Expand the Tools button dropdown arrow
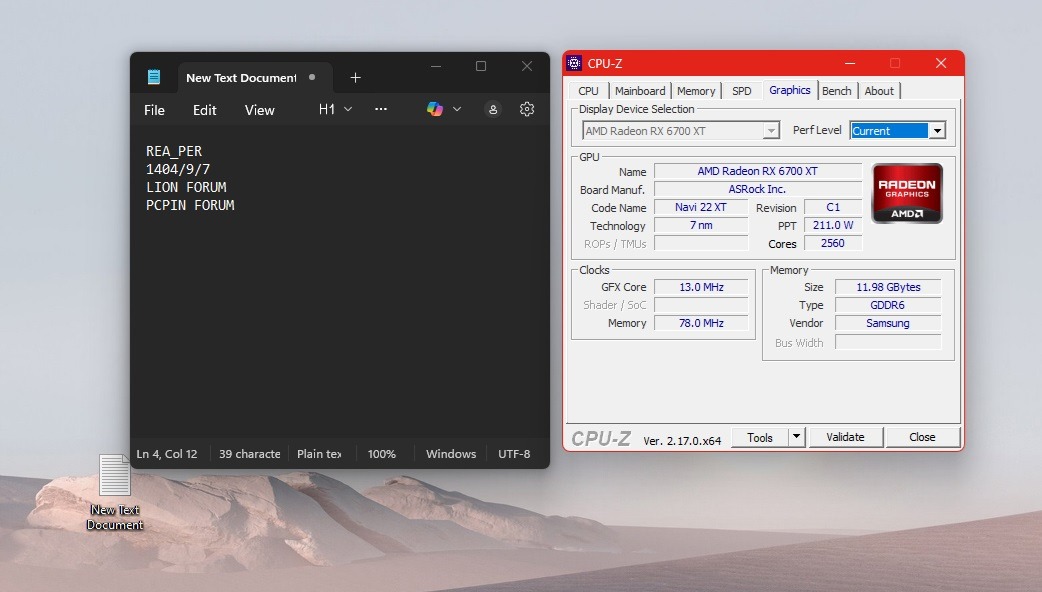Viewport: 1042px width, 592px height. click(x=796, y=437)
